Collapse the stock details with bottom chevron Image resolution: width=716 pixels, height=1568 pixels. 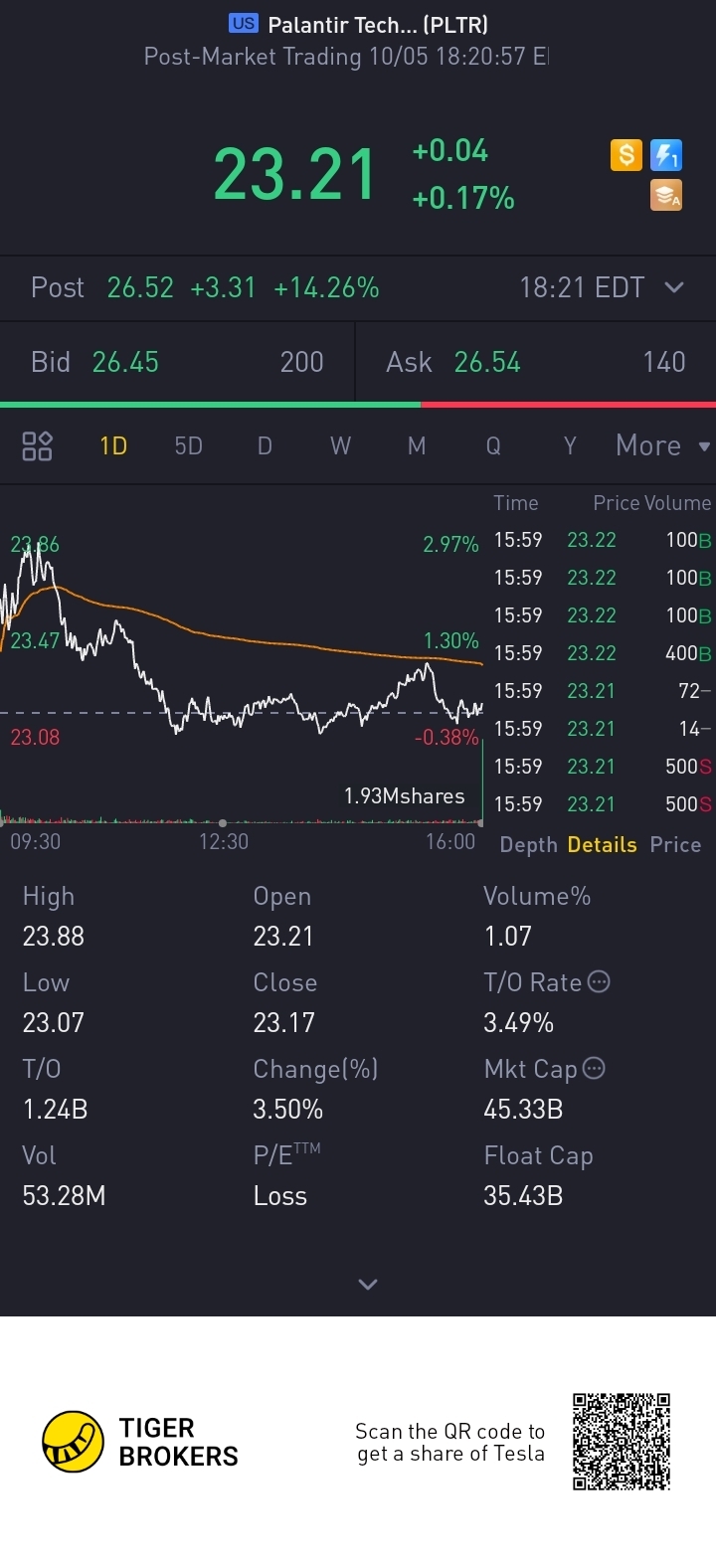click(368, 1285)
